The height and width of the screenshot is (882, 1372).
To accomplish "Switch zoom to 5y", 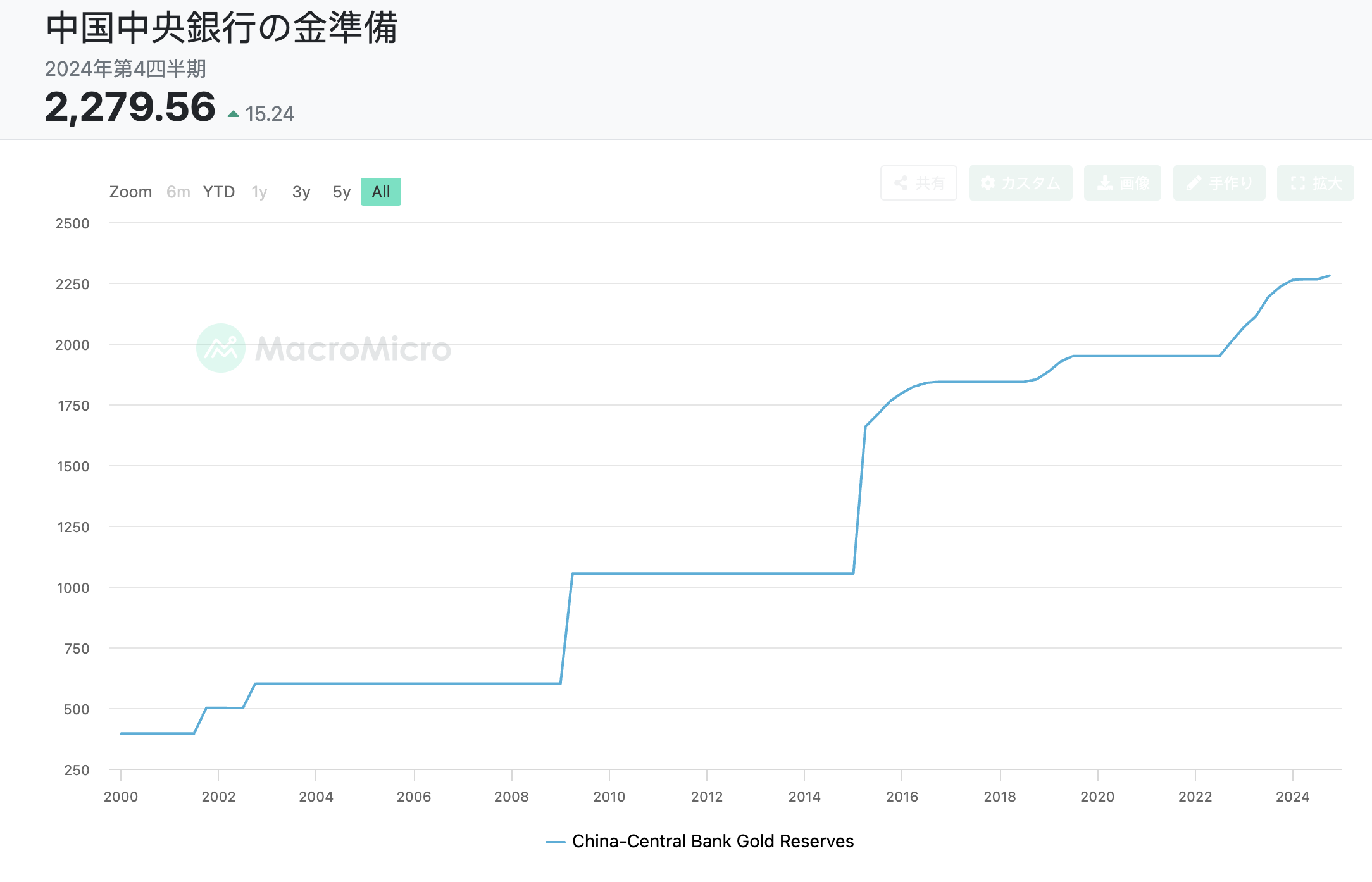I will [x=341, y=192].
